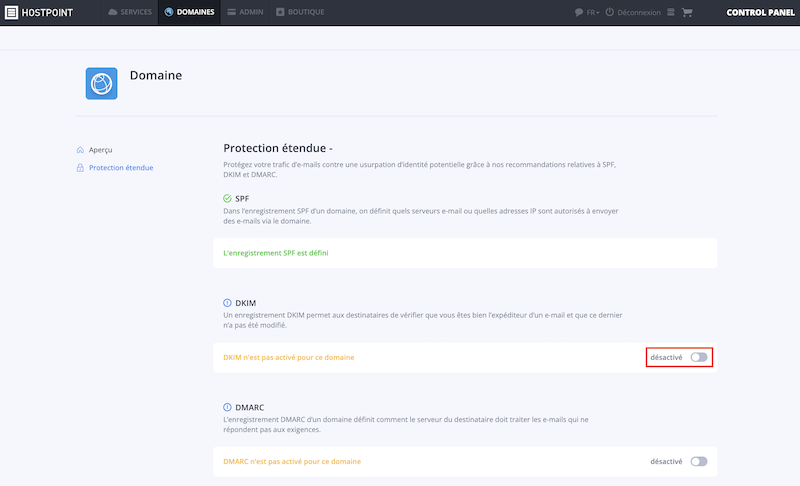This screenshot has width=800, height=486.
Task: Click the Control Panel label
Action: pos(760,12)
